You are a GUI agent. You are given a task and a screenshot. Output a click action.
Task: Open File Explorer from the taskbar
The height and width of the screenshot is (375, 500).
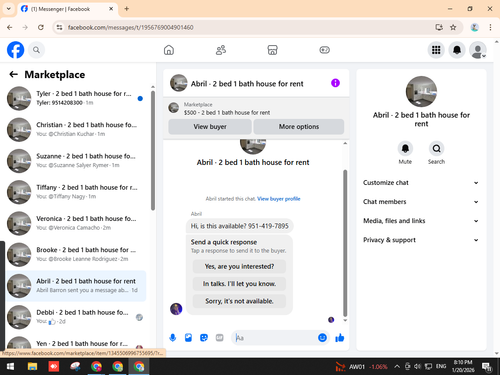click(32, 367)
